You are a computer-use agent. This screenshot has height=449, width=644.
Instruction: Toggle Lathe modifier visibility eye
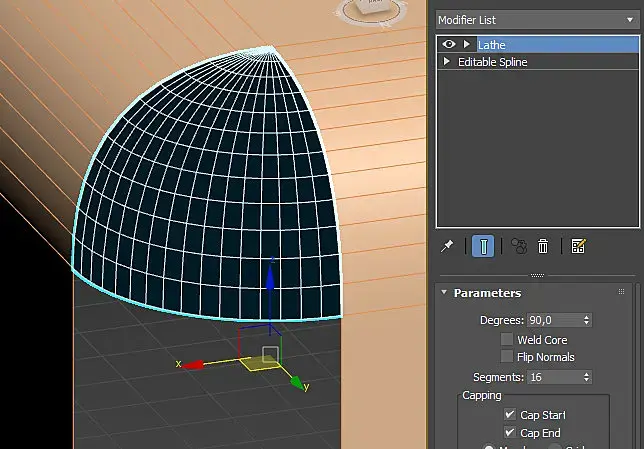[x=448, y=44]
